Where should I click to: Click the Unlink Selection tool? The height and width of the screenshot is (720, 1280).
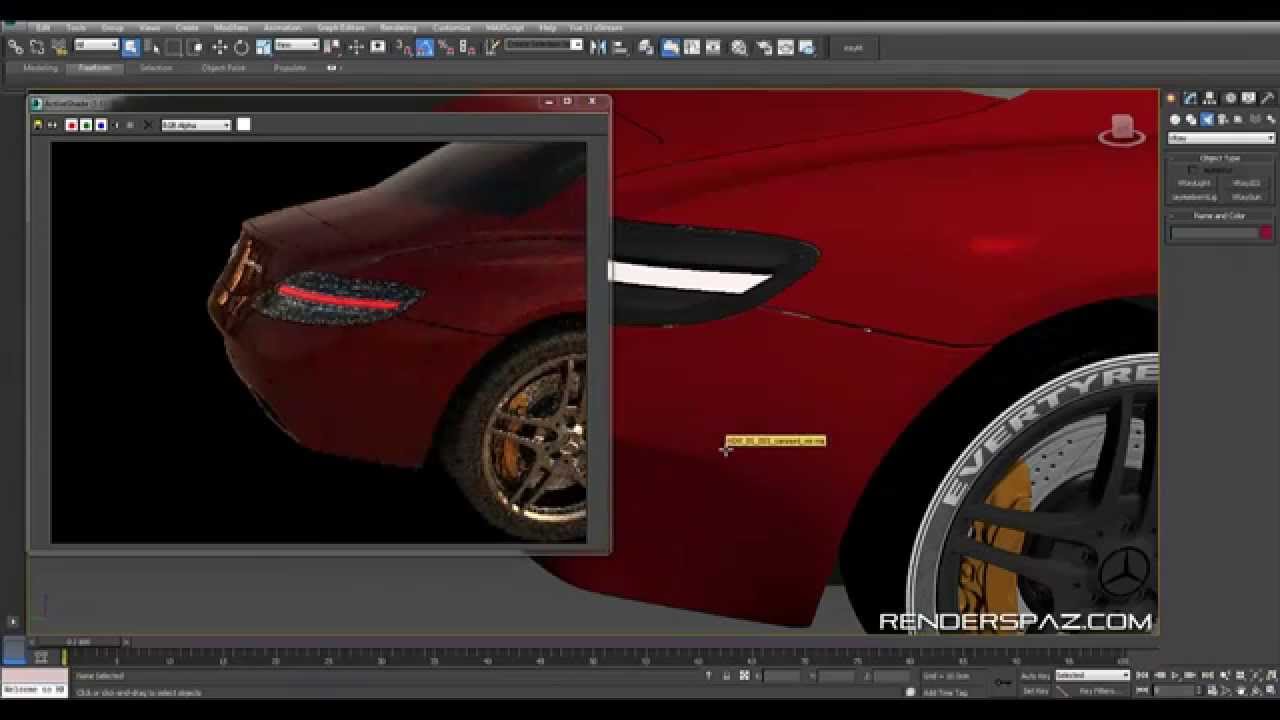coord(37,46)
